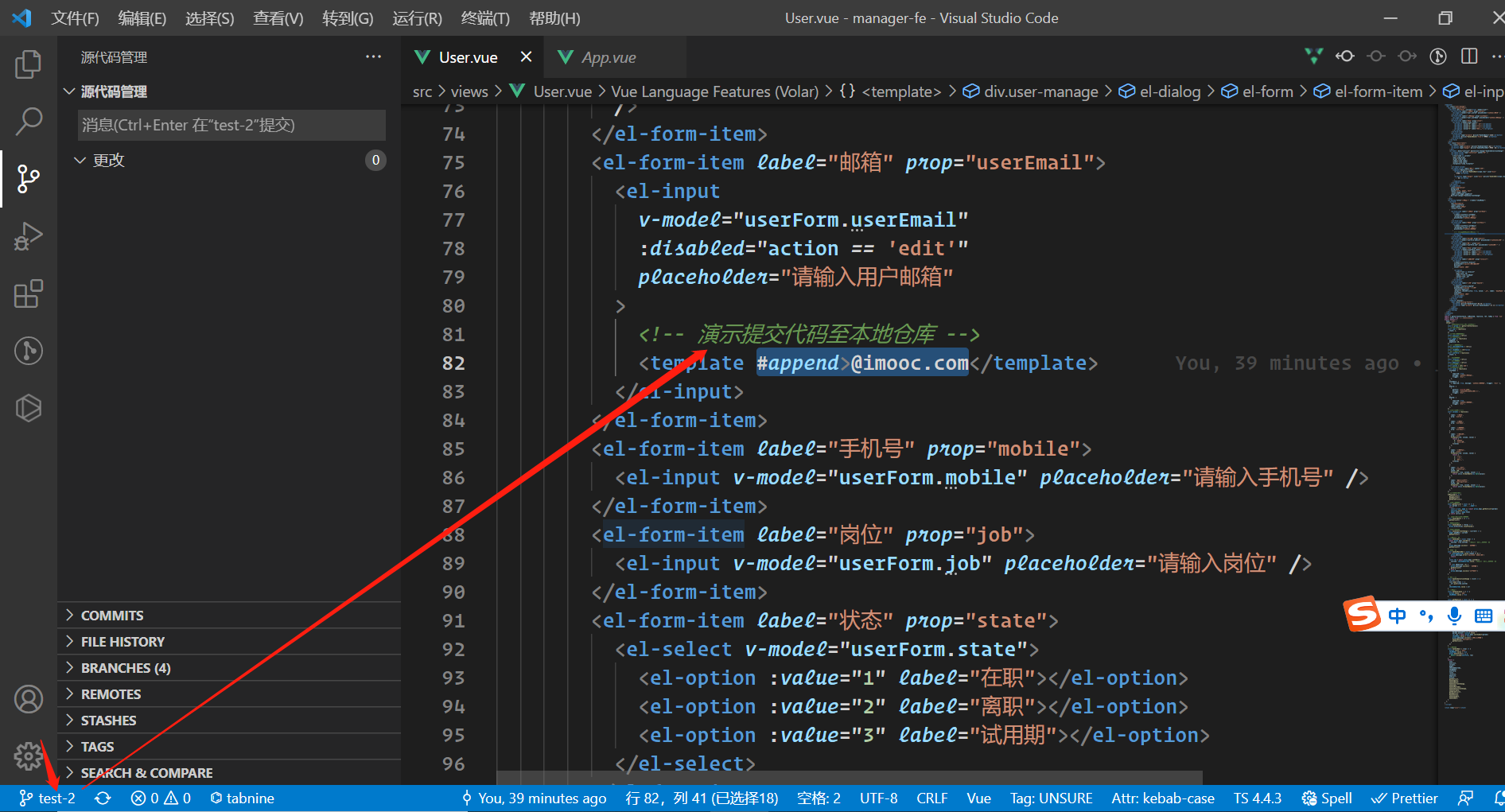This screenshot has height=812, width=1505.
Task: Select the User.vue editor tab
Action: click(468, 57)
